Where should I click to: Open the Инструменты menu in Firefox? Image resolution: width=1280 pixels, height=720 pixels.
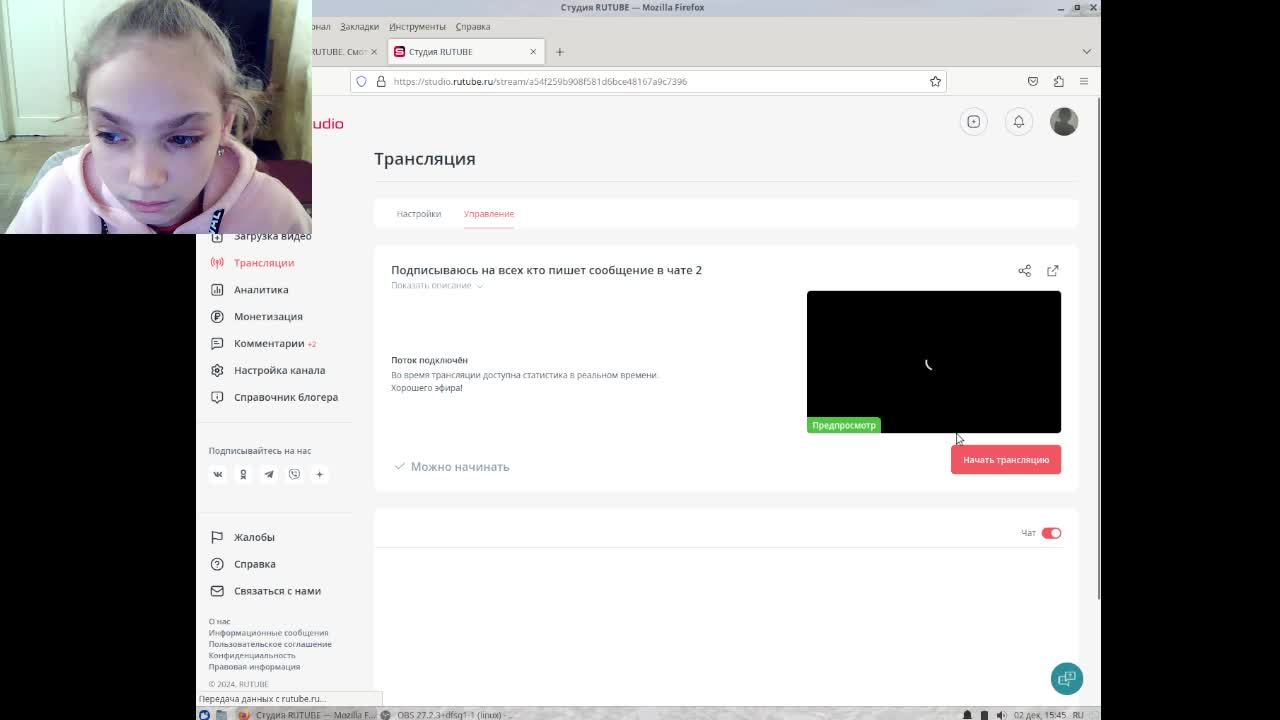pyautogui.click(x=417, y=27)
